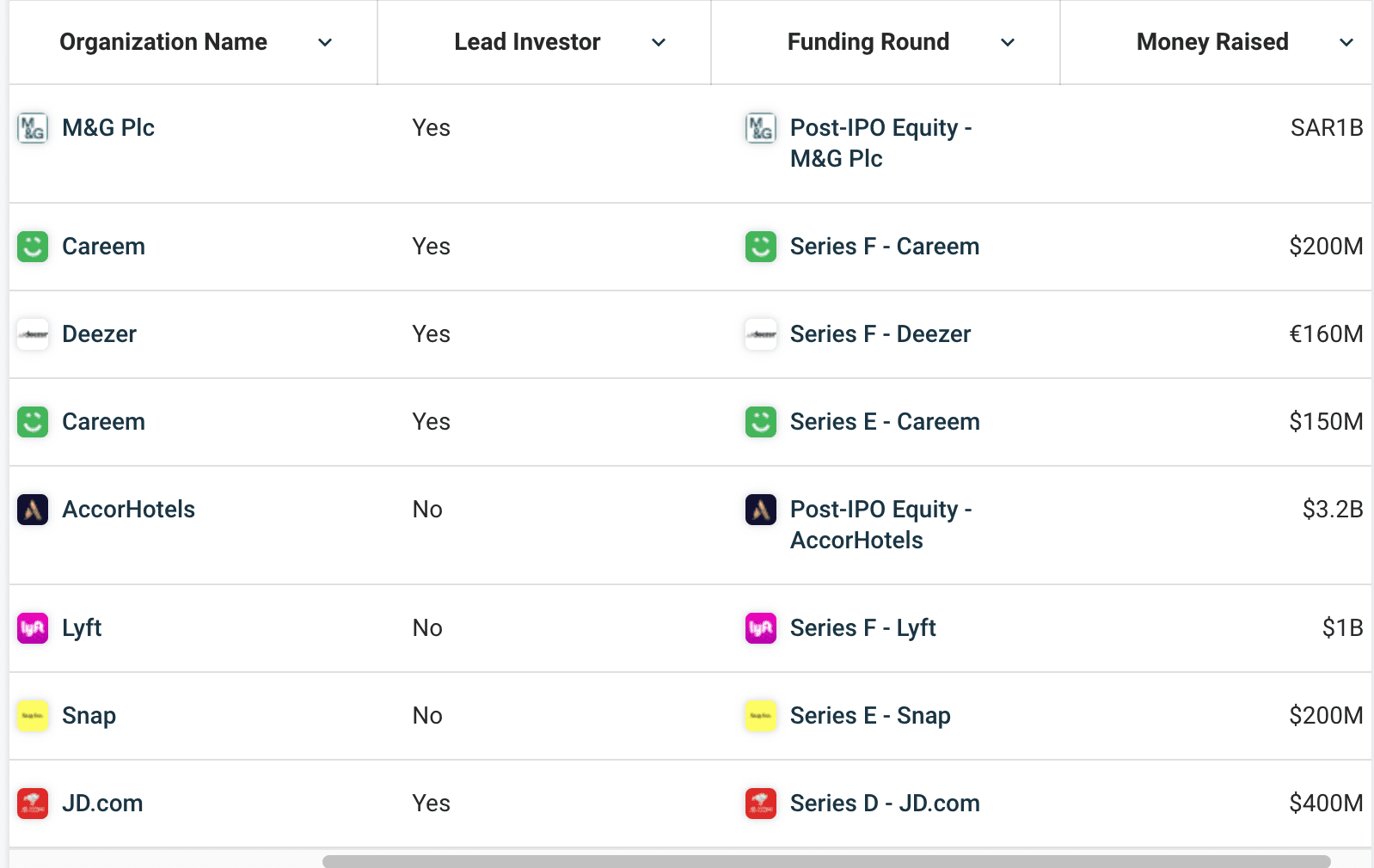The width and height of the screenshot is (1374, 868).
Task: Select the $400M money raised cell
Action: (x=1326, y=804)
